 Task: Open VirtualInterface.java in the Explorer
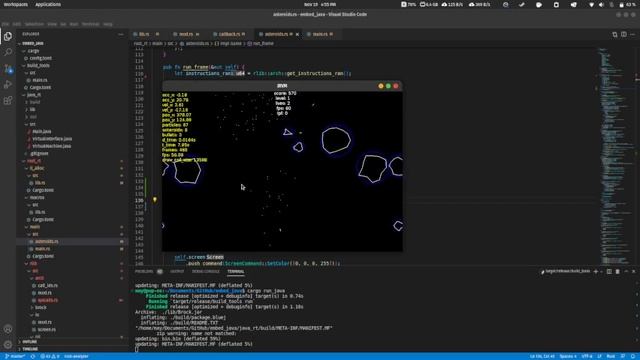[x=52, y=139]
